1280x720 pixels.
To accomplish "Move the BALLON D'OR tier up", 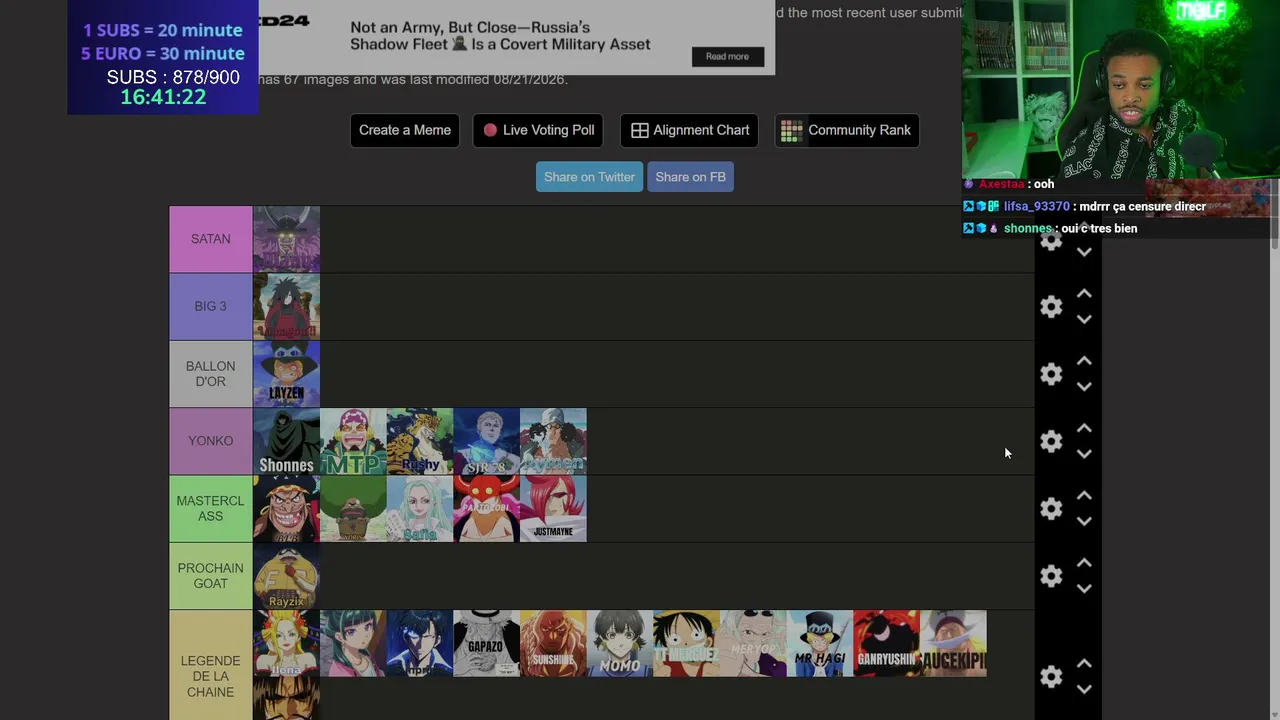I will pos(1084,361).
